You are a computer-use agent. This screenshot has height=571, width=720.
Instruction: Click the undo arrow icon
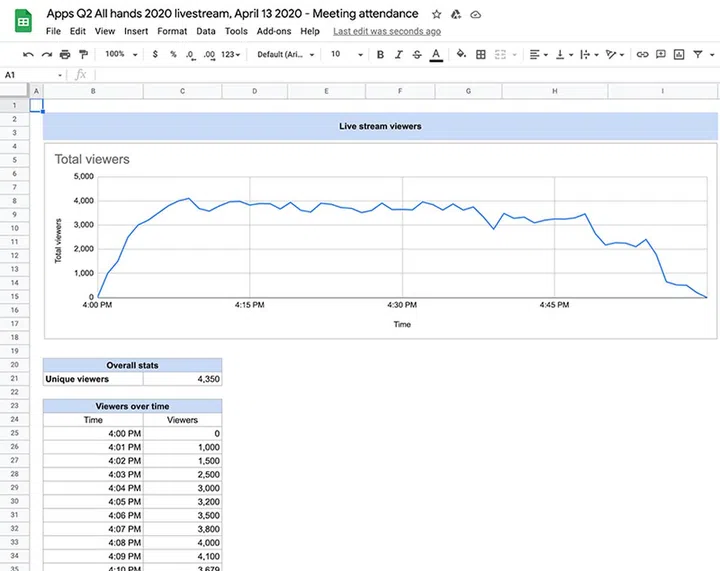pyautogui.click(x=28, y=54)
